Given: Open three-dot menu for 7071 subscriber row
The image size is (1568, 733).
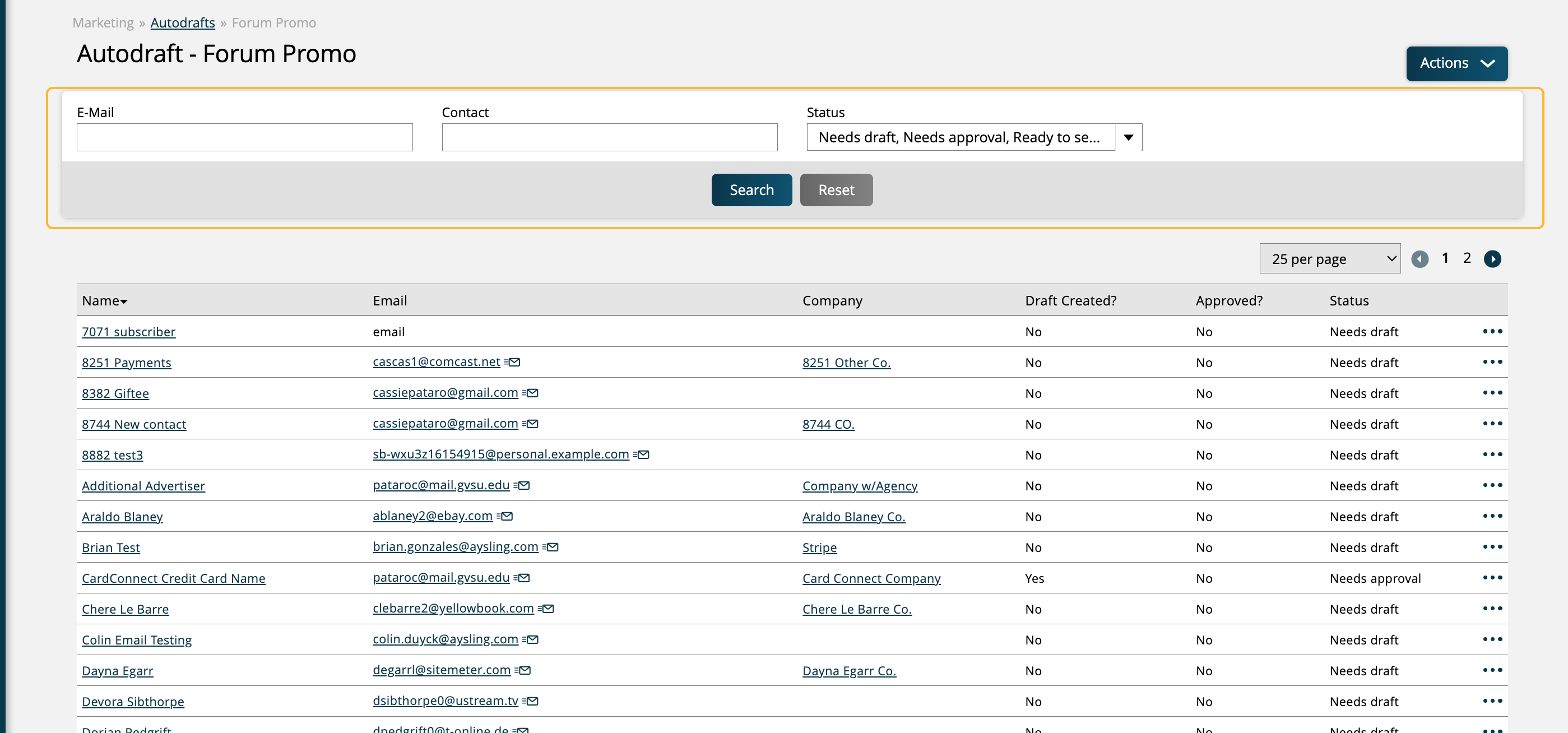Looking at the screenshot, I should (1492, 331).
